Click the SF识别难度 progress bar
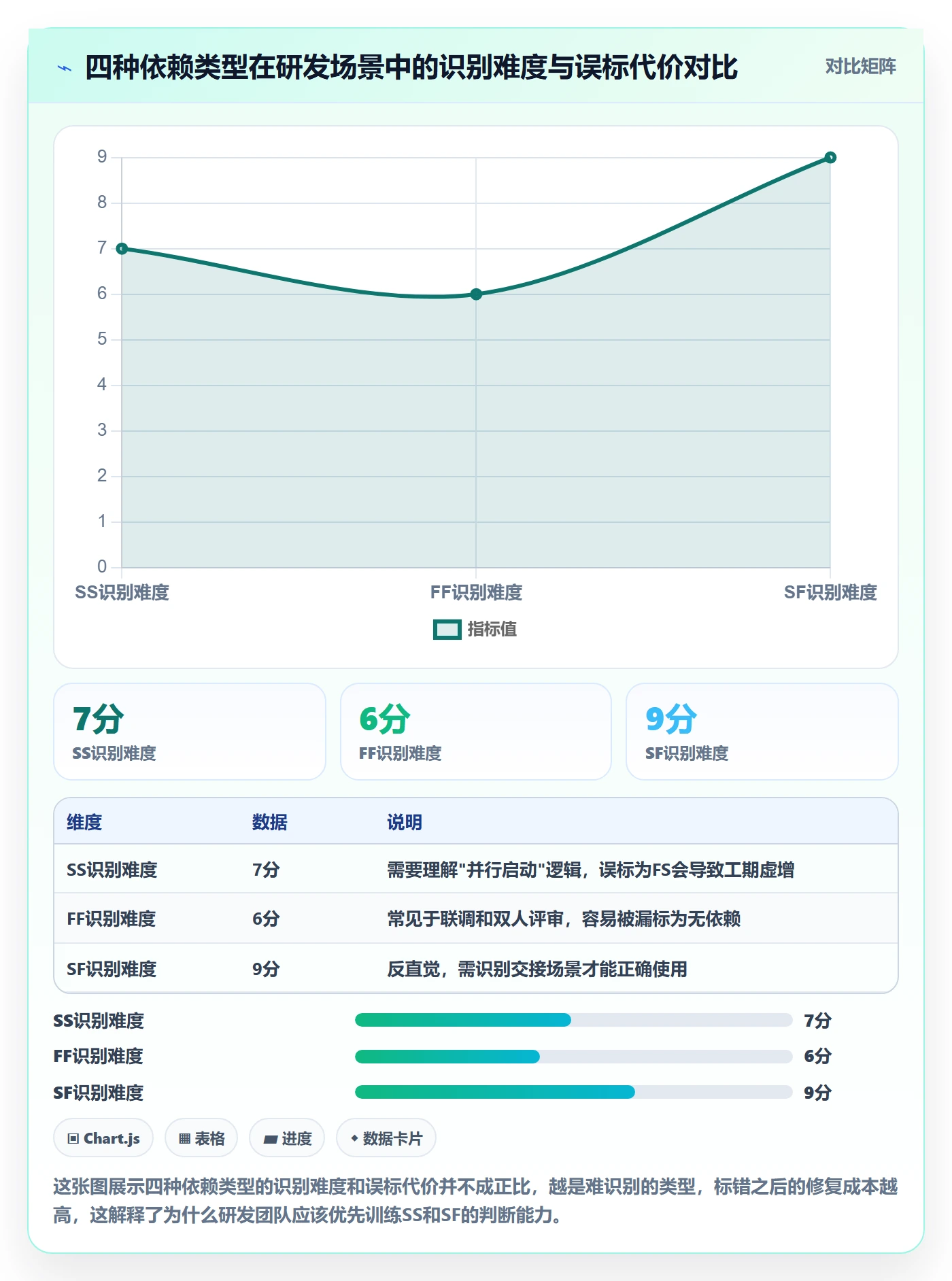 [573, 1092]
